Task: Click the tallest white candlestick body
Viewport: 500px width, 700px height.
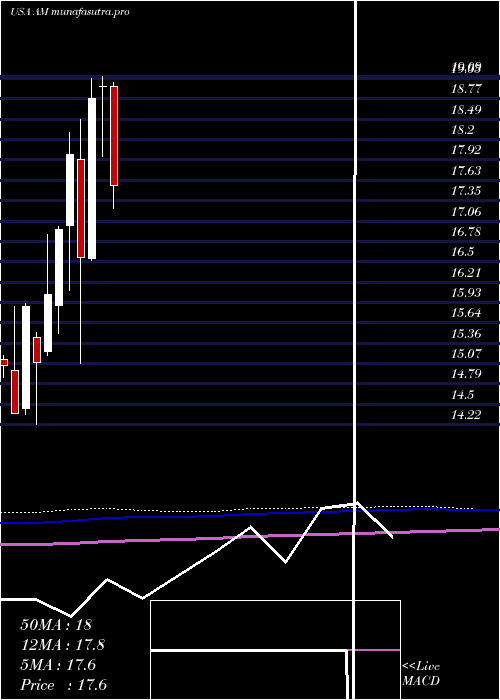Action: [x=92, y=179]
